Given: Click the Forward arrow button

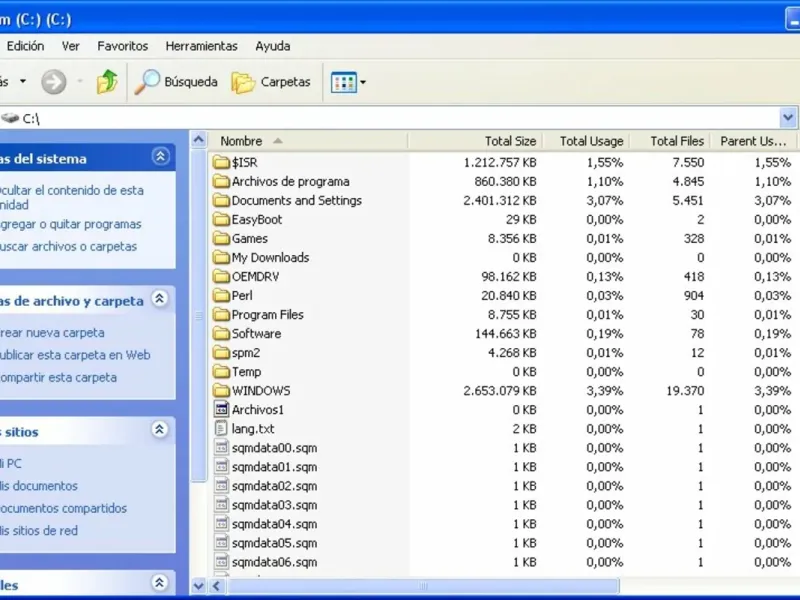Looking at the screenshot, I should 54,82.
